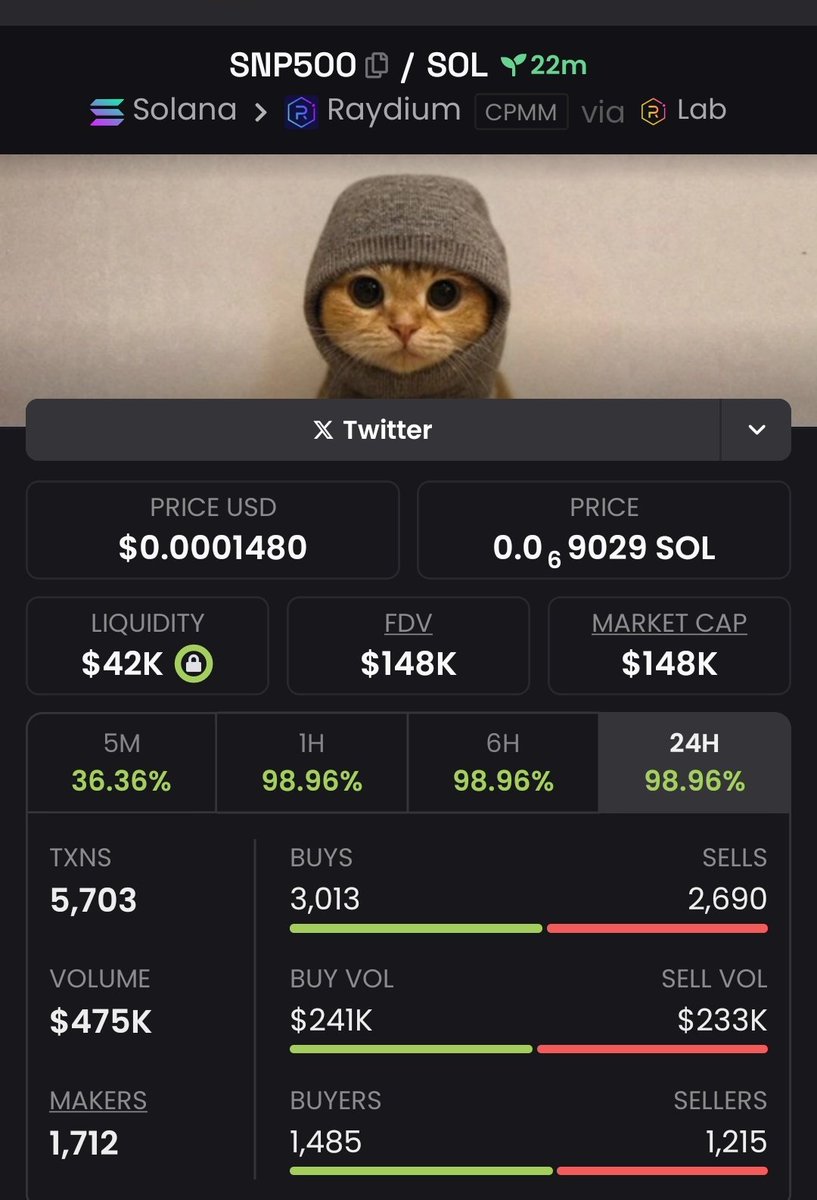Click the Solana chain logo
This screenshot has height=1200, width=817.
107,111
